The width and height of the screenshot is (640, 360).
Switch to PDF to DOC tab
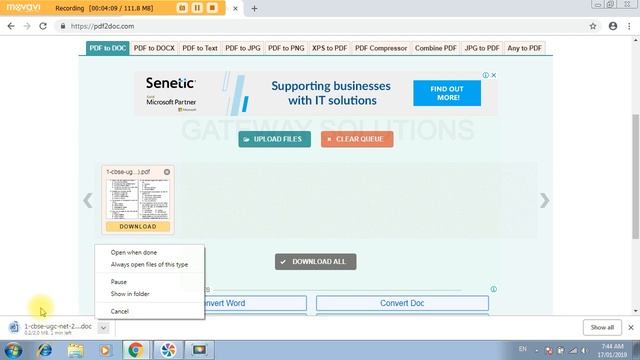pyautogui.click(x=108, y=48)
